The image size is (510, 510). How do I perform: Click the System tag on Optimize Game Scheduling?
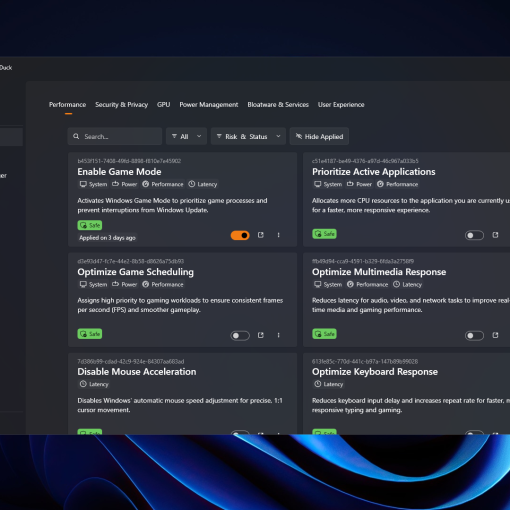click(x=93, y=284)
